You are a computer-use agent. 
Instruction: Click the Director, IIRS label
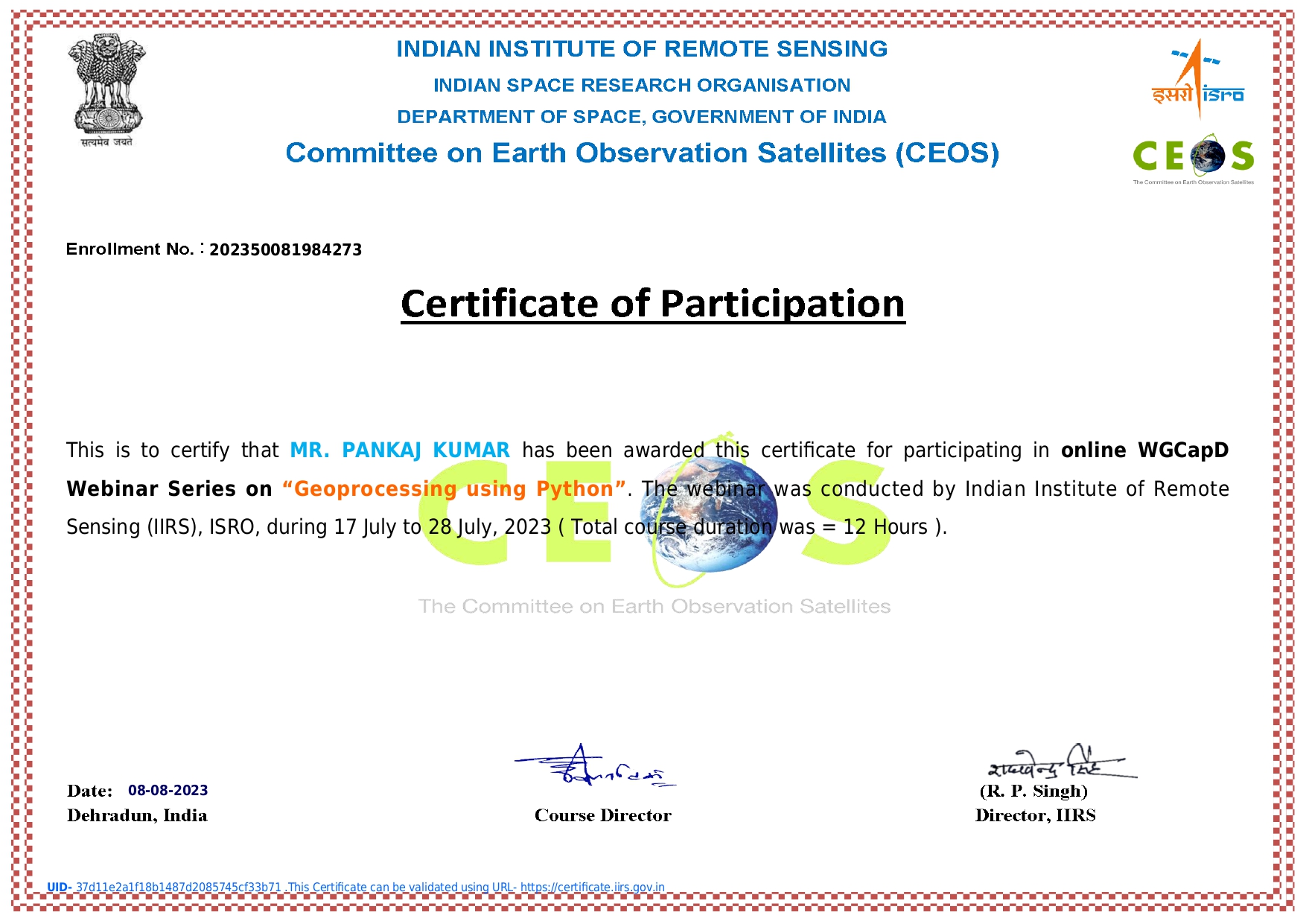coord(1035,816)
